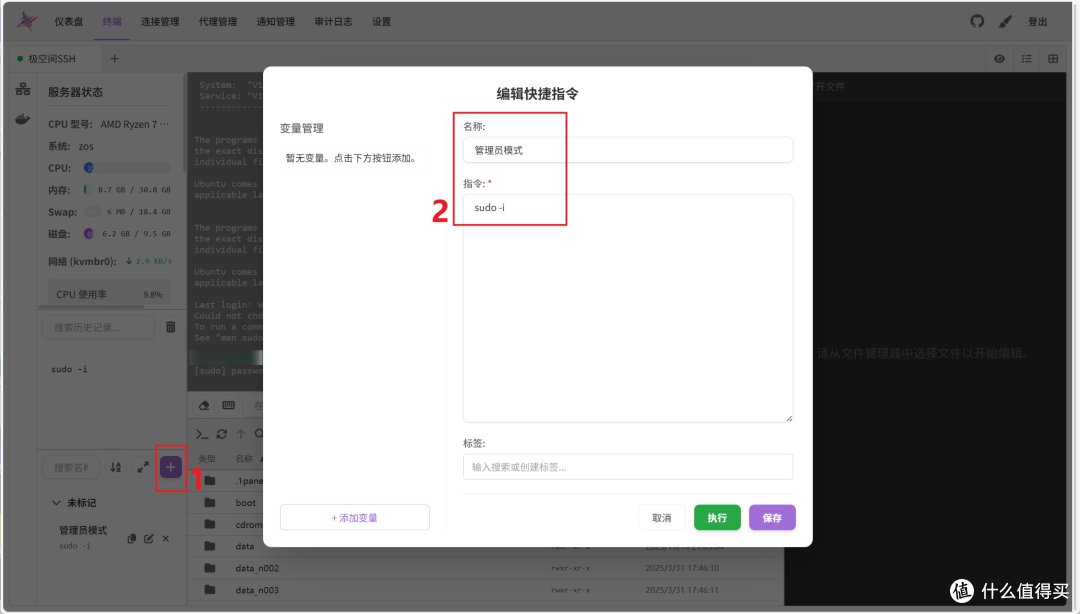The height and width of the screenshot is (614, 1080).
Task: Go up one directory with arrow icon
Action: [241, 434]
